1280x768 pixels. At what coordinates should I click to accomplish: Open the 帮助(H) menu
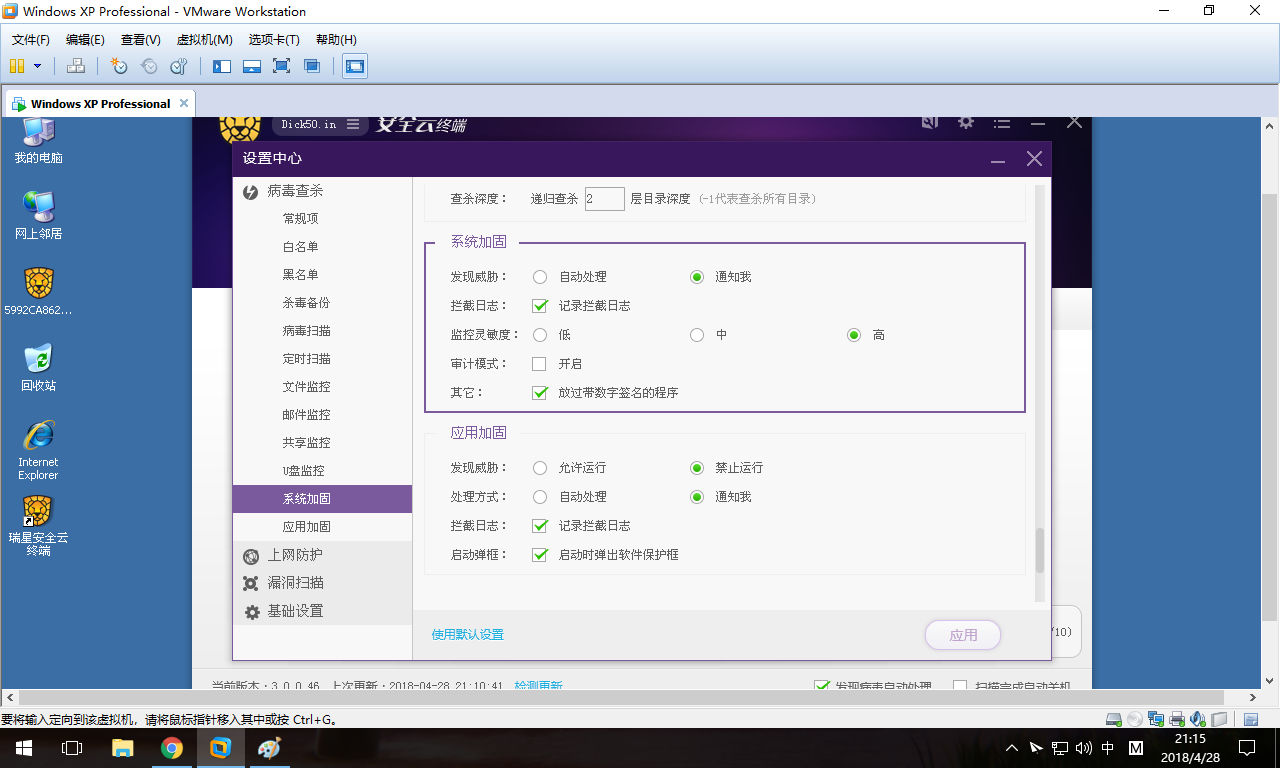pyautogui.click(x=336, y=40)
